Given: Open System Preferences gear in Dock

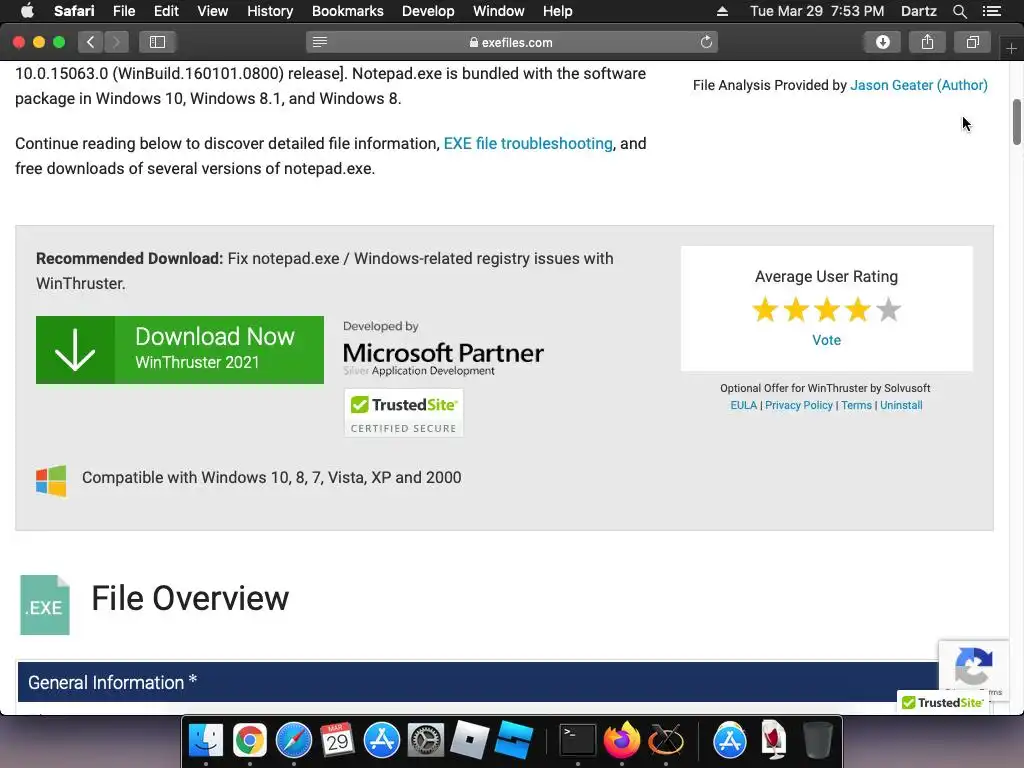Looking at the screenshot, I should (x=426, y=741).
